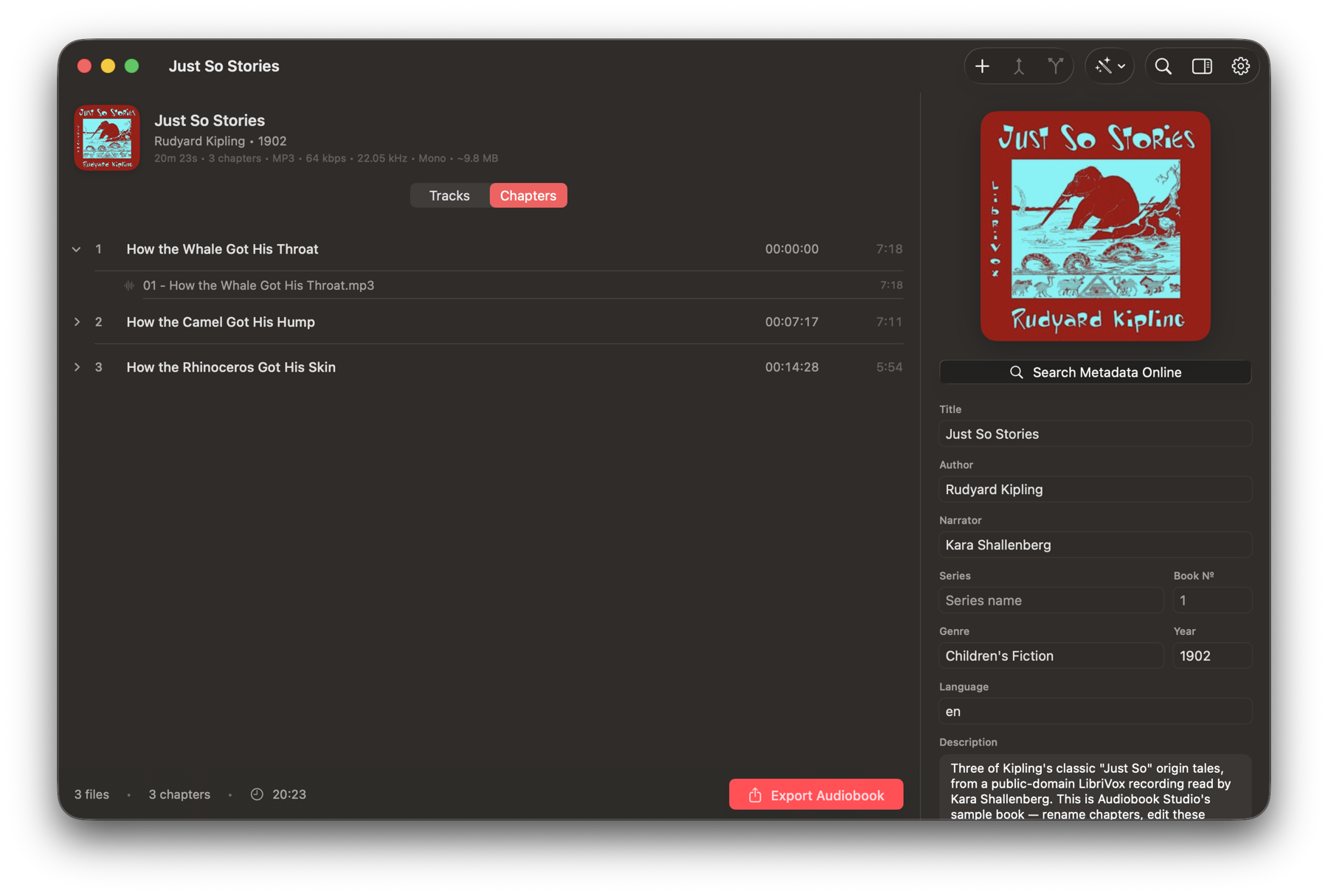Select the Chapters tab

click(528, 195)
